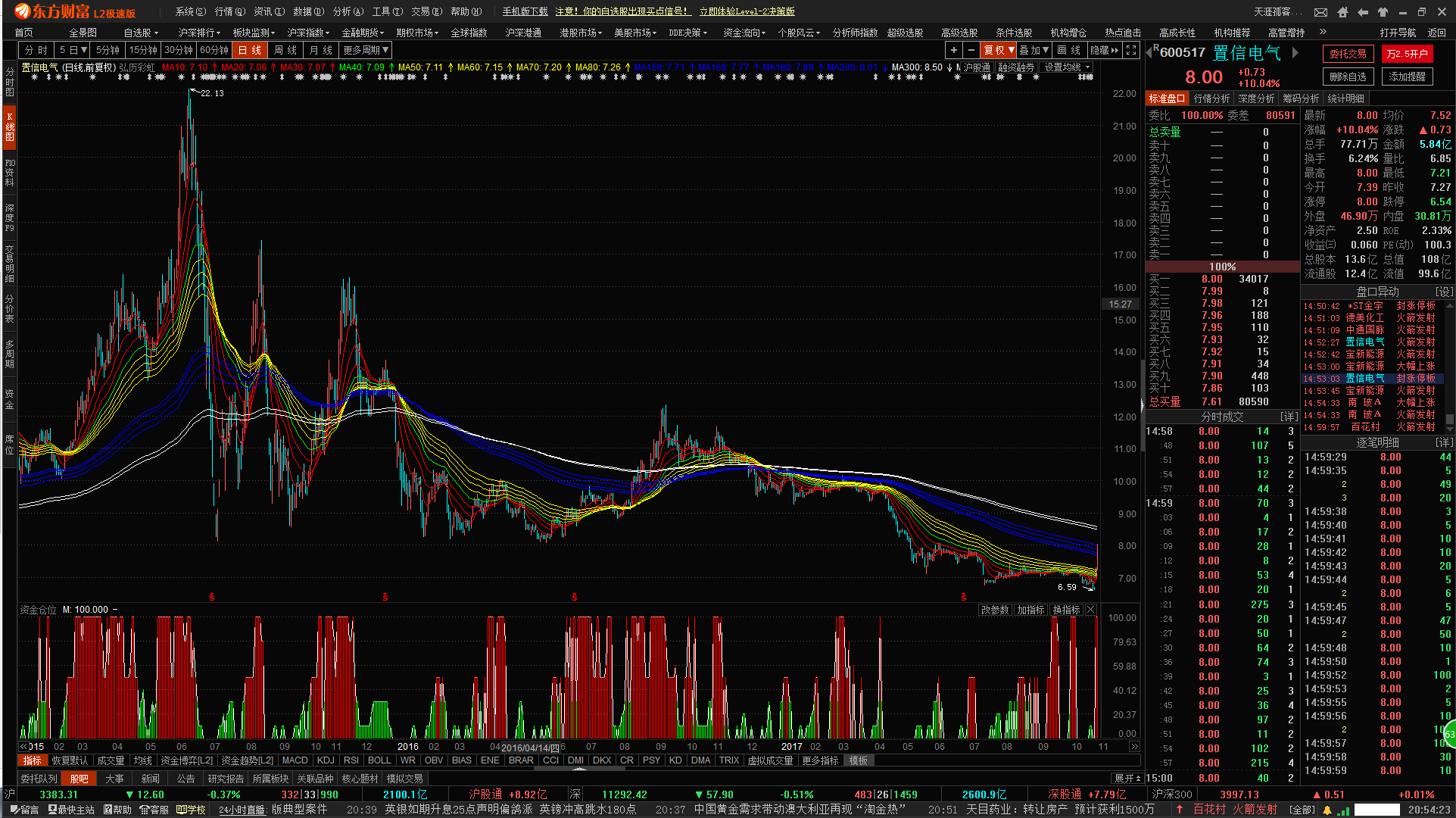This screenshot has height=818, width=1456.
Task: Show more toolbar items via double chevron
Action: [1323, 32]
